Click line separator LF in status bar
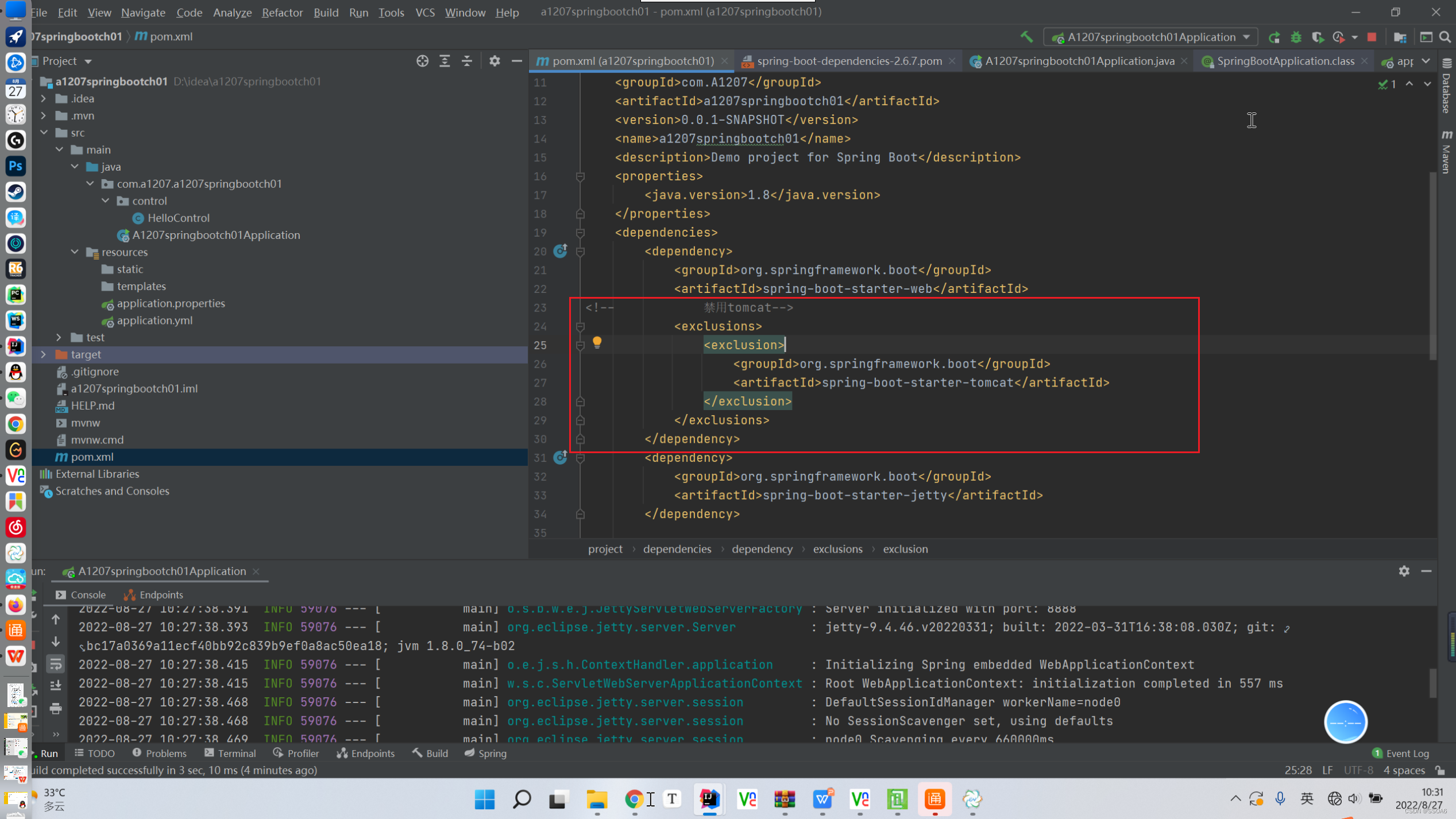Viewport: 1456px width, 819px height. click(1327, 770)
